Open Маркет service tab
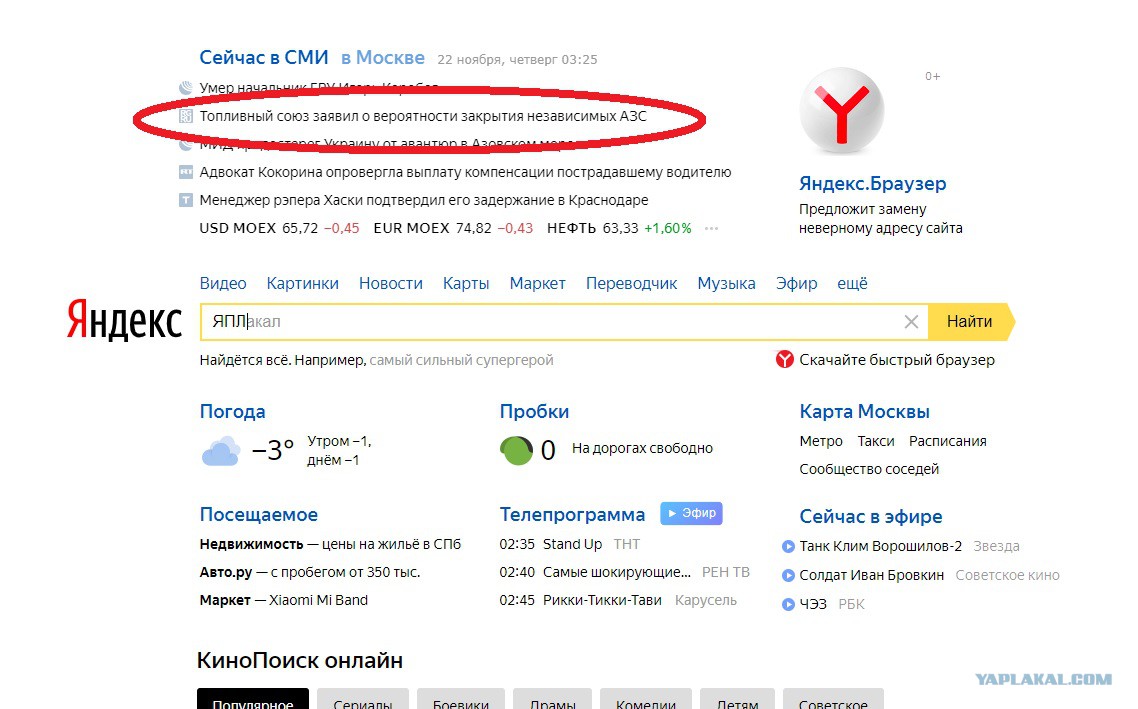The image size is (1138, 709). tap(537, 283)
